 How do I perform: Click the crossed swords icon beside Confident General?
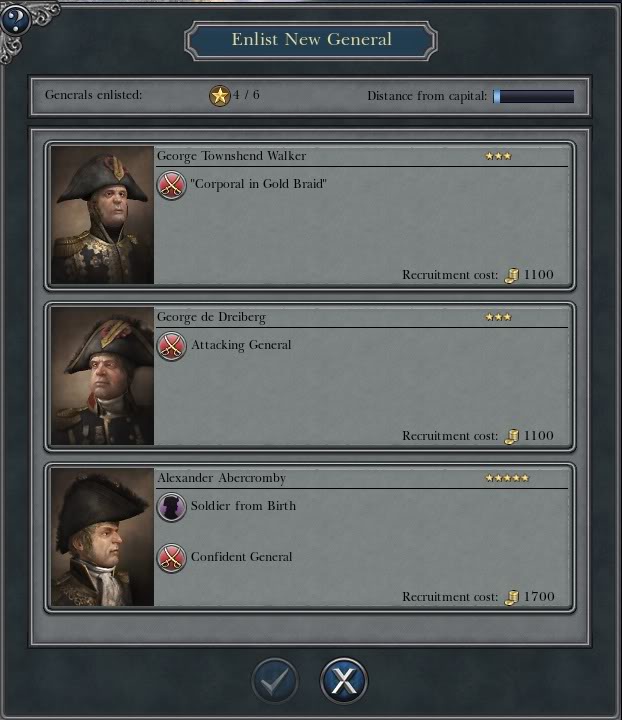click(x=171, y=558)
